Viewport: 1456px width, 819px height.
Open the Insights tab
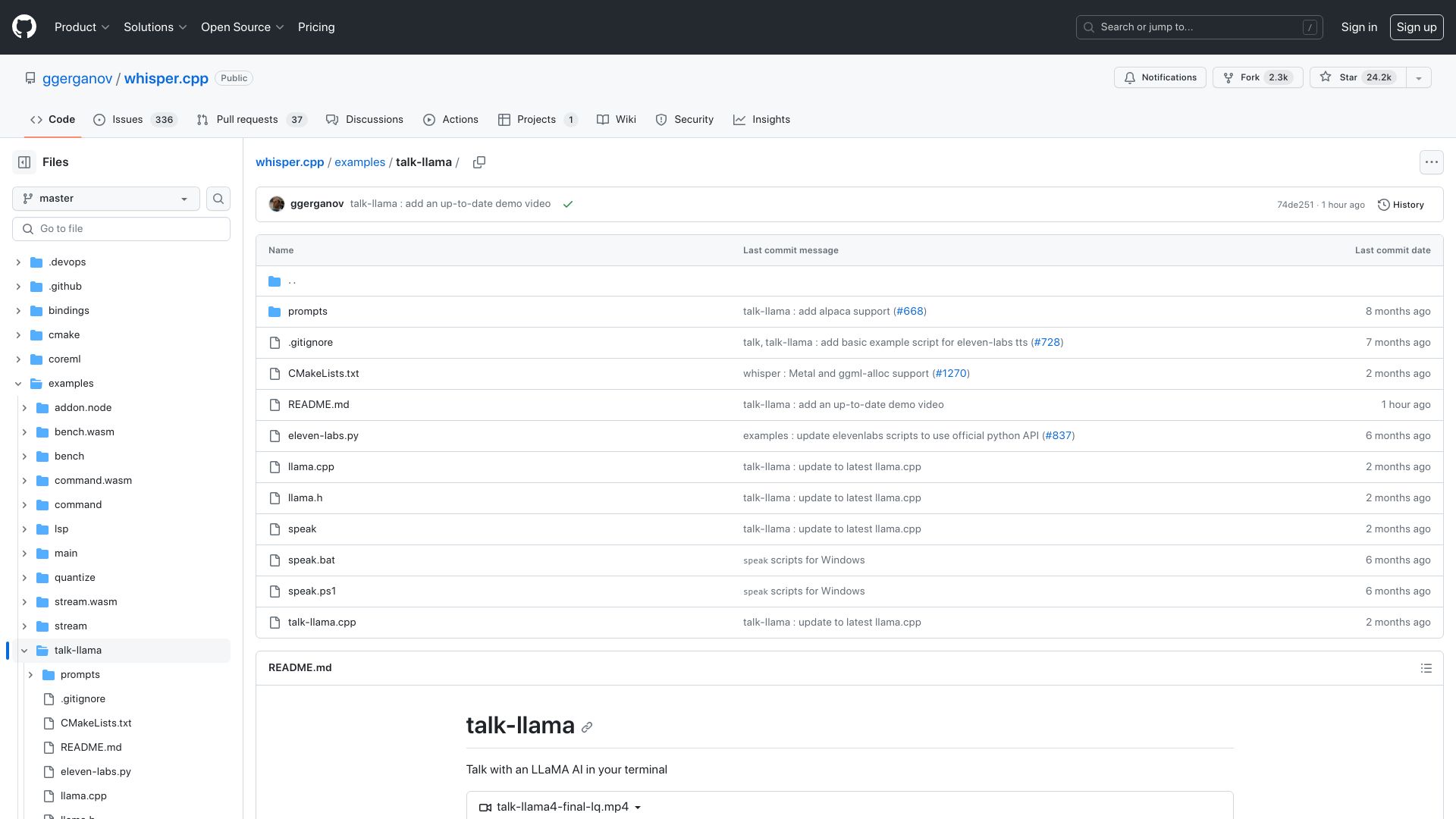761,120
